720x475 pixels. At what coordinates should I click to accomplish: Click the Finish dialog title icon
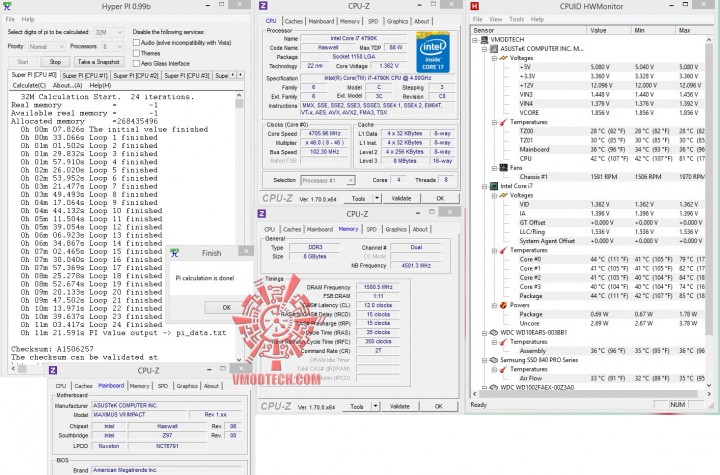pyautogui.click(x=174, y=253)
